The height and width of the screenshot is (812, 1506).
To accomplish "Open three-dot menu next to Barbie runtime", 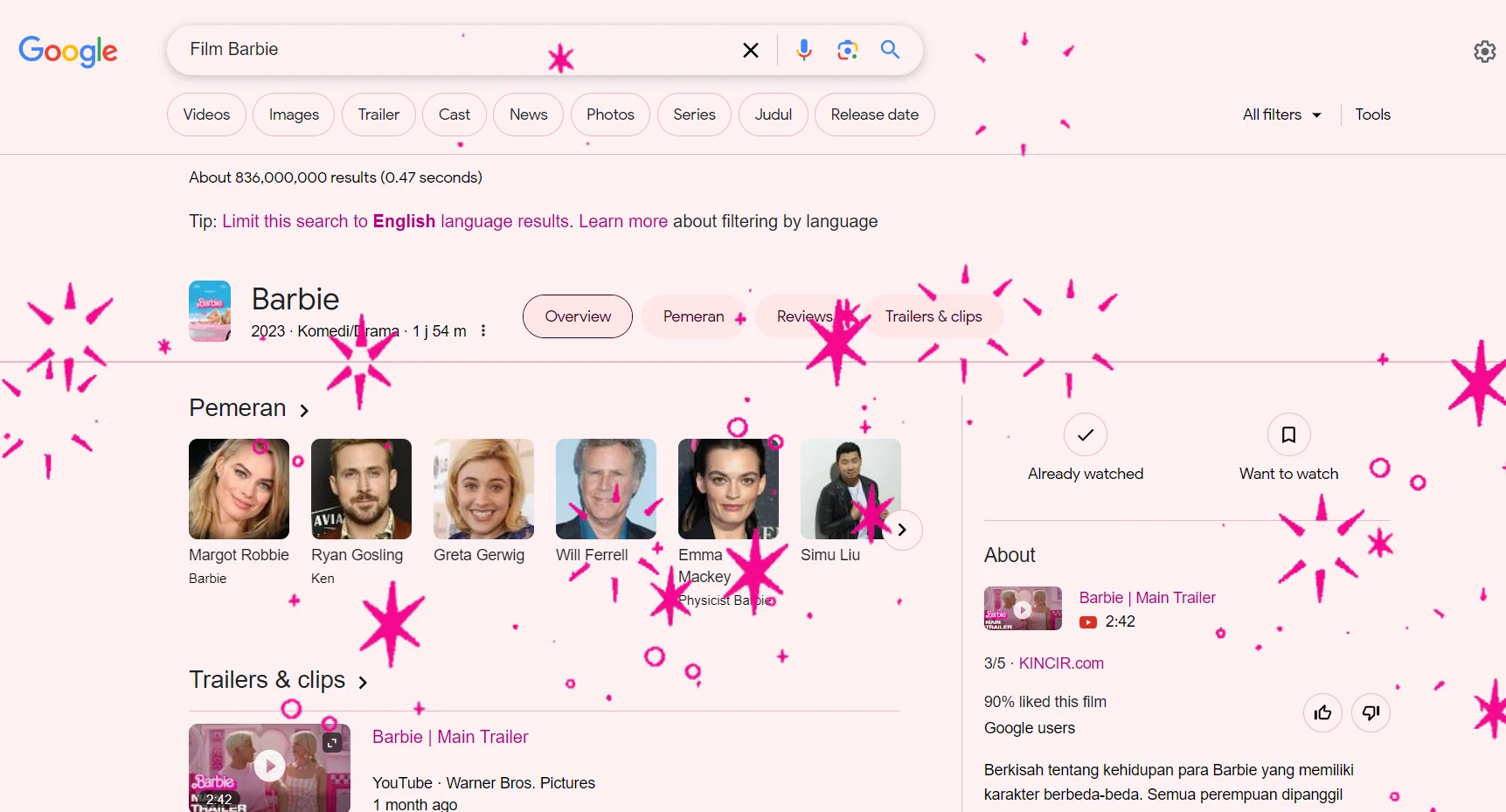I will pos(483,331).
